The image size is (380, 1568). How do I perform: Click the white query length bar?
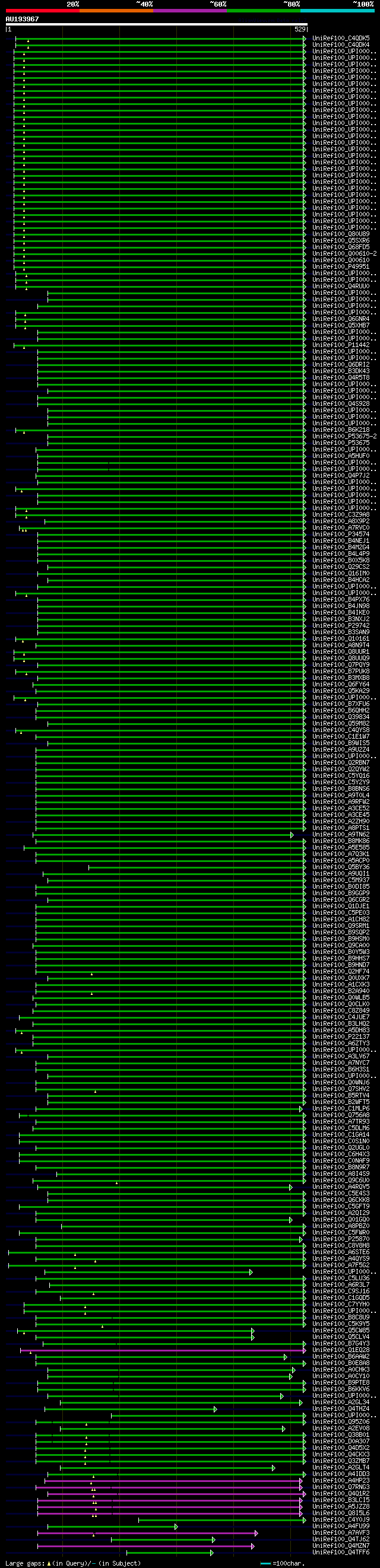157,24
